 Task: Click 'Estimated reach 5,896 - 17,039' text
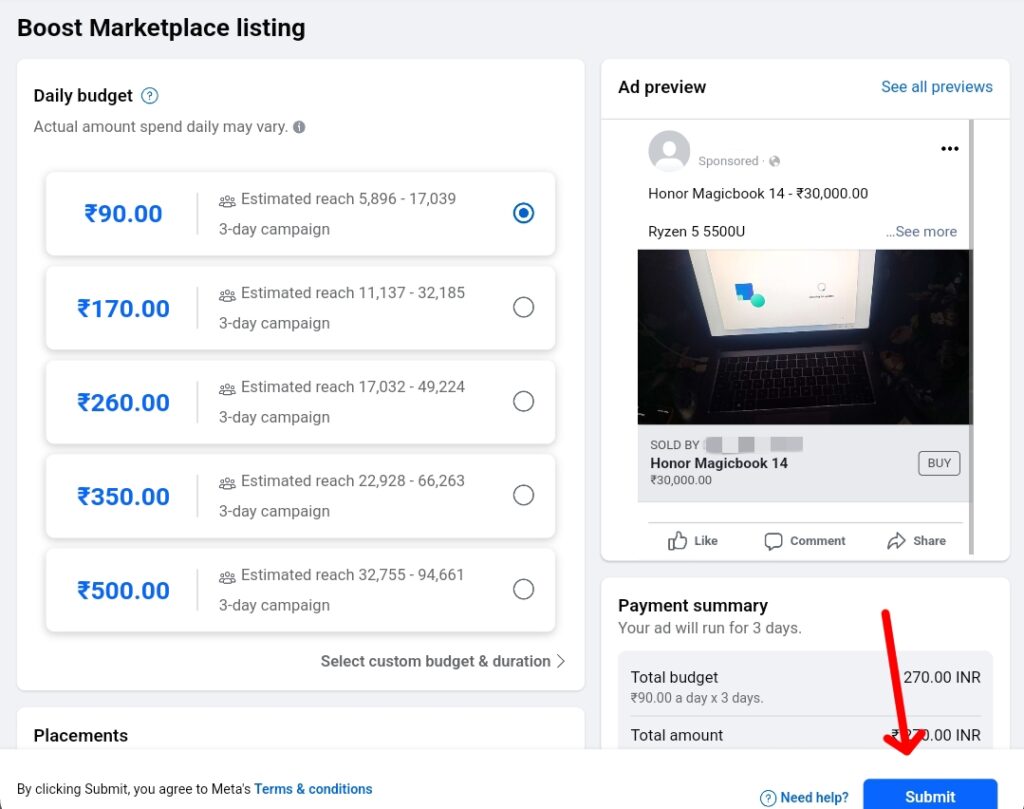(x=348, y=198)
